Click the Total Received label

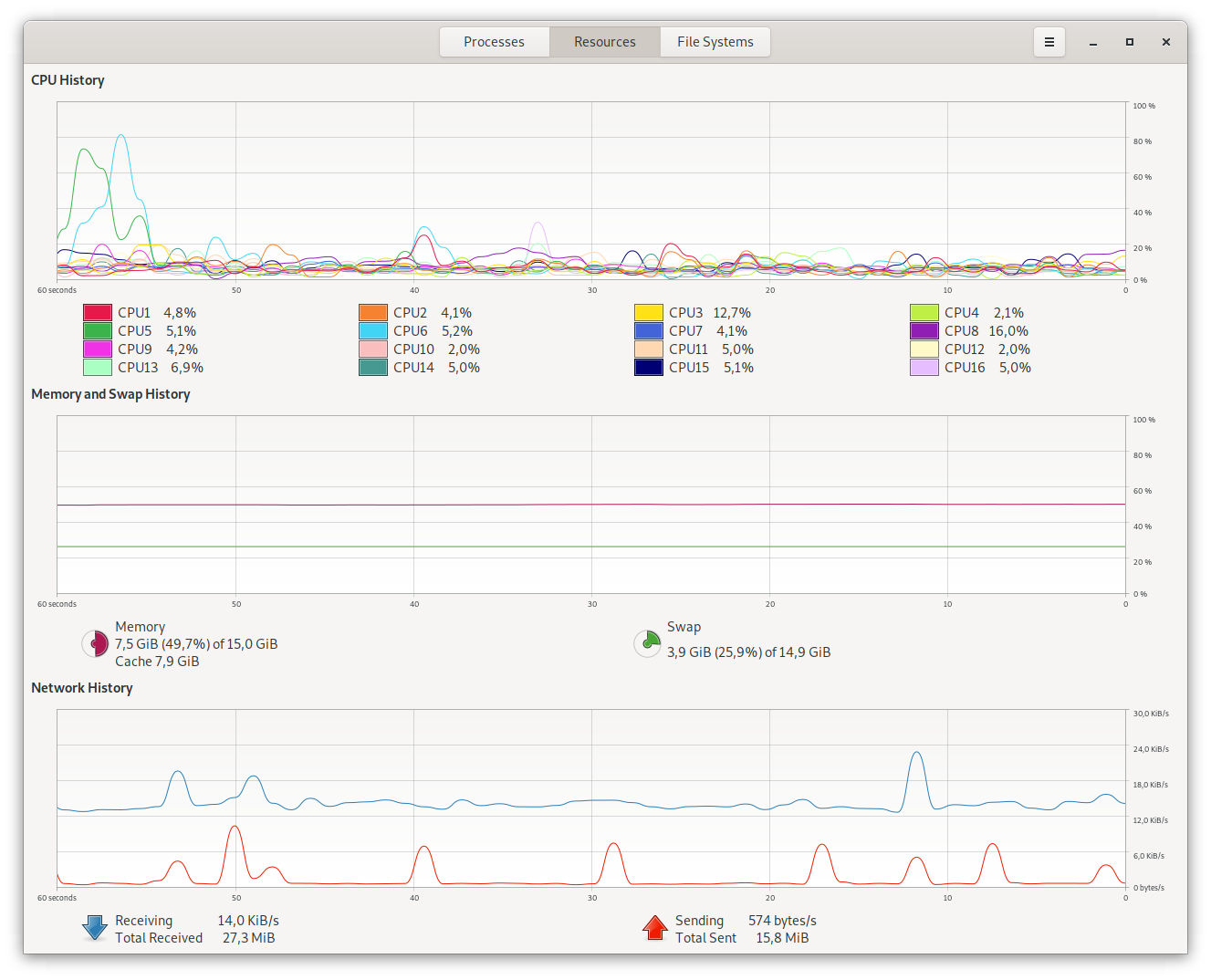(x=159, y=938)
